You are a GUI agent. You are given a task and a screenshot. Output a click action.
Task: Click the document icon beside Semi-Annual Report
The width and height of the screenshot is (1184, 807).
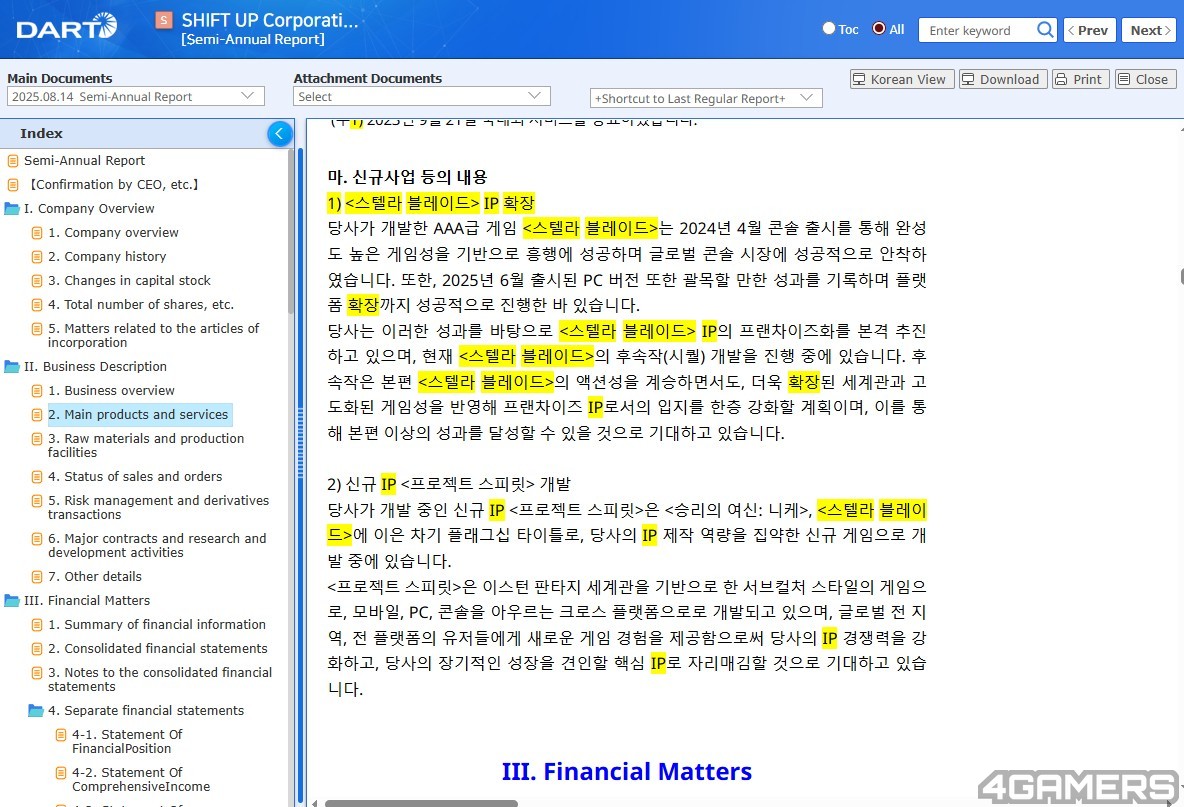13,161
